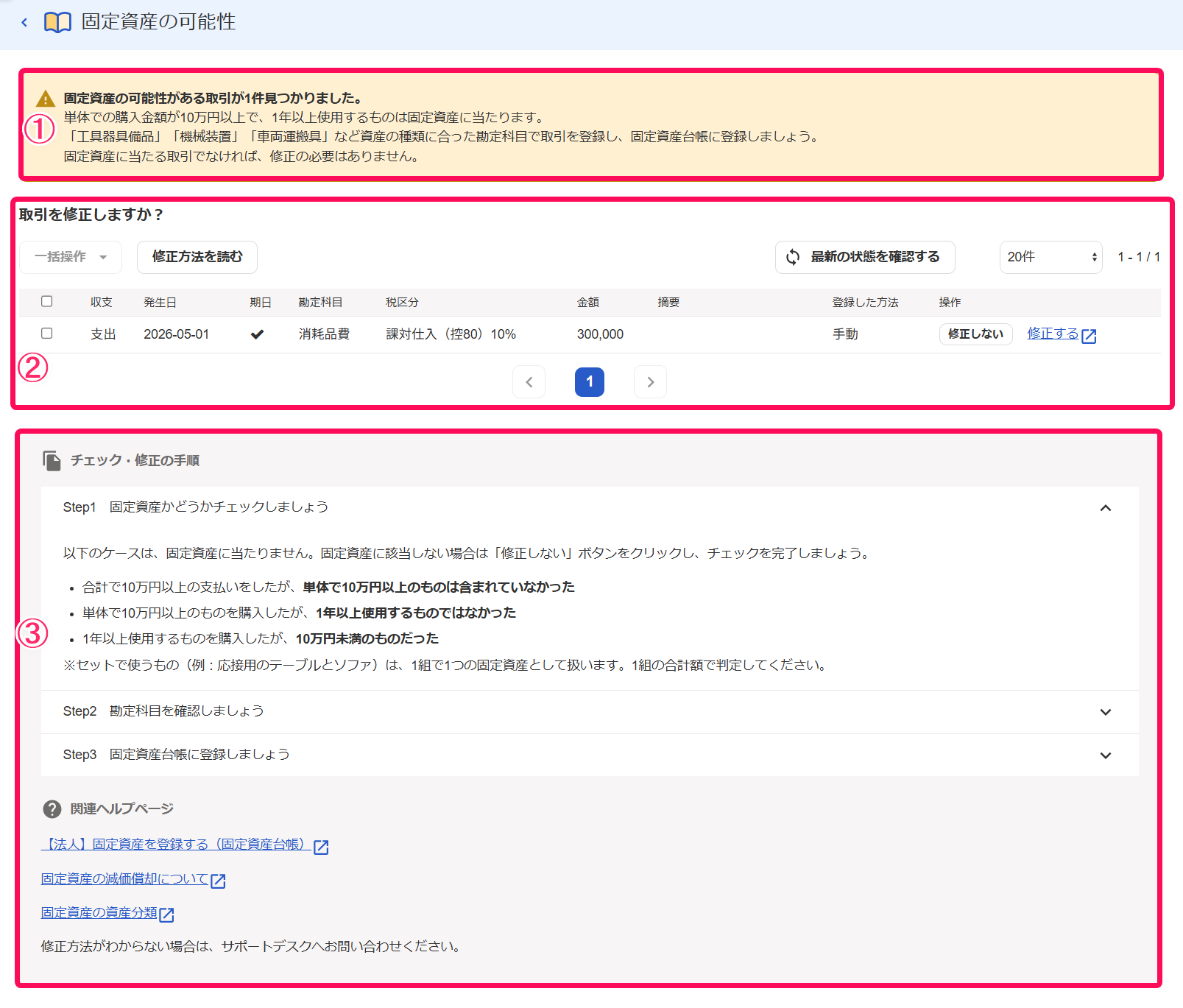Click the 取引を修正しますか？ heading
The height and width of the screenshot is (1008, 1183).
tap(91, 215)
